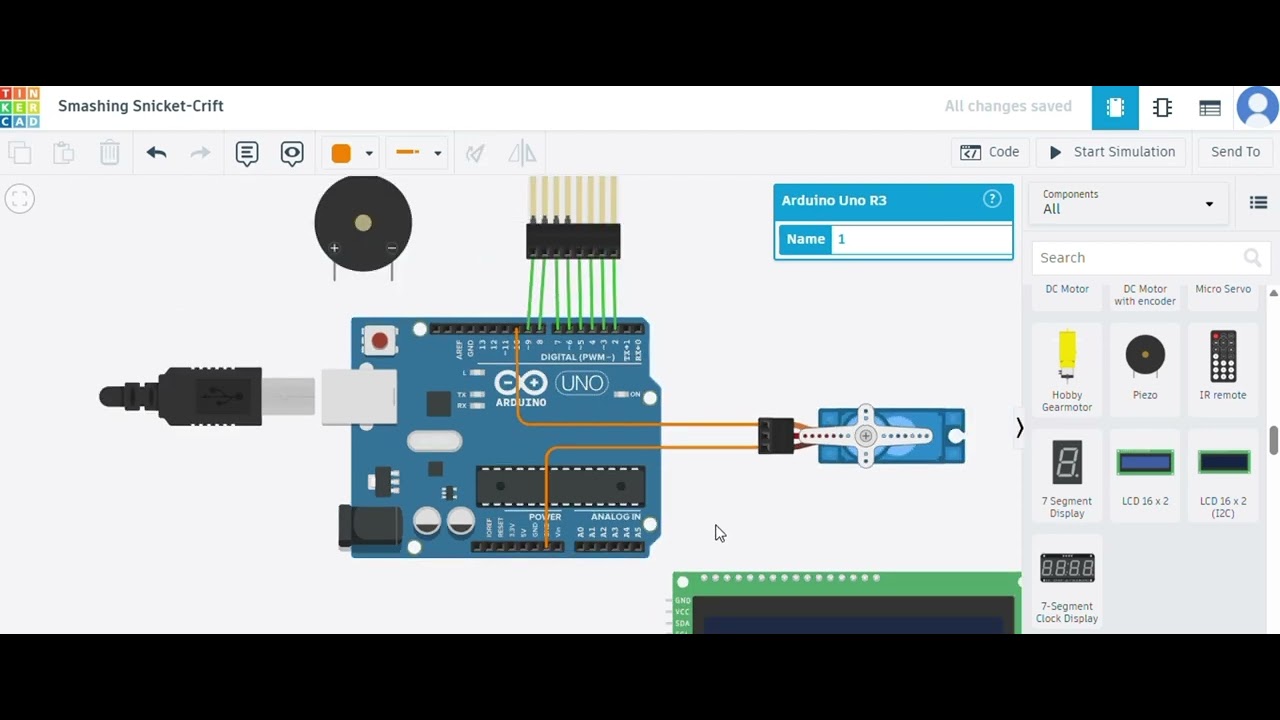This screenshot has height=720, width=1280.
Task: Click the copy icon in toolbar
Action: [20, 153]
